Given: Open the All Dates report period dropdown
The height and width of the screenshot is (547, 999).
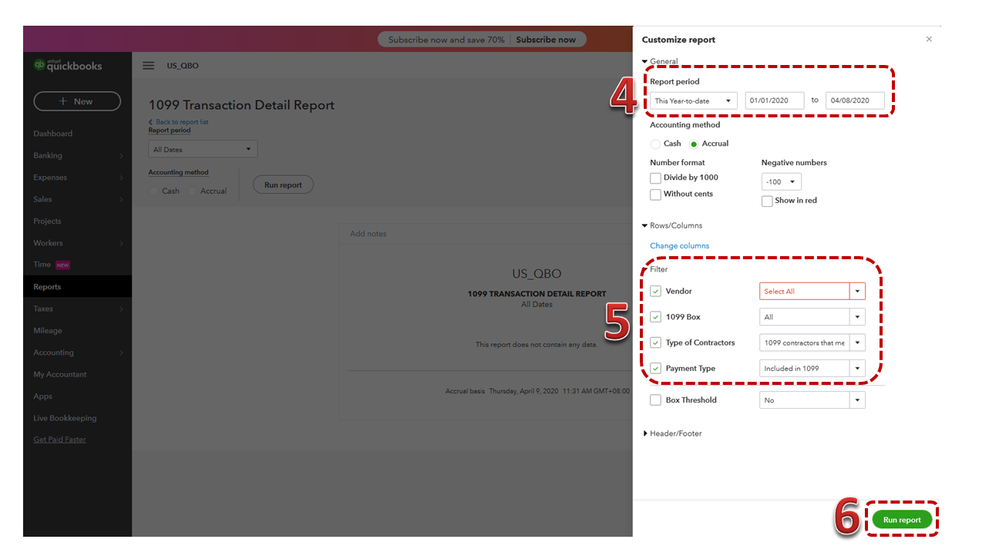Looking at the screenshot, I should point(203,149).
